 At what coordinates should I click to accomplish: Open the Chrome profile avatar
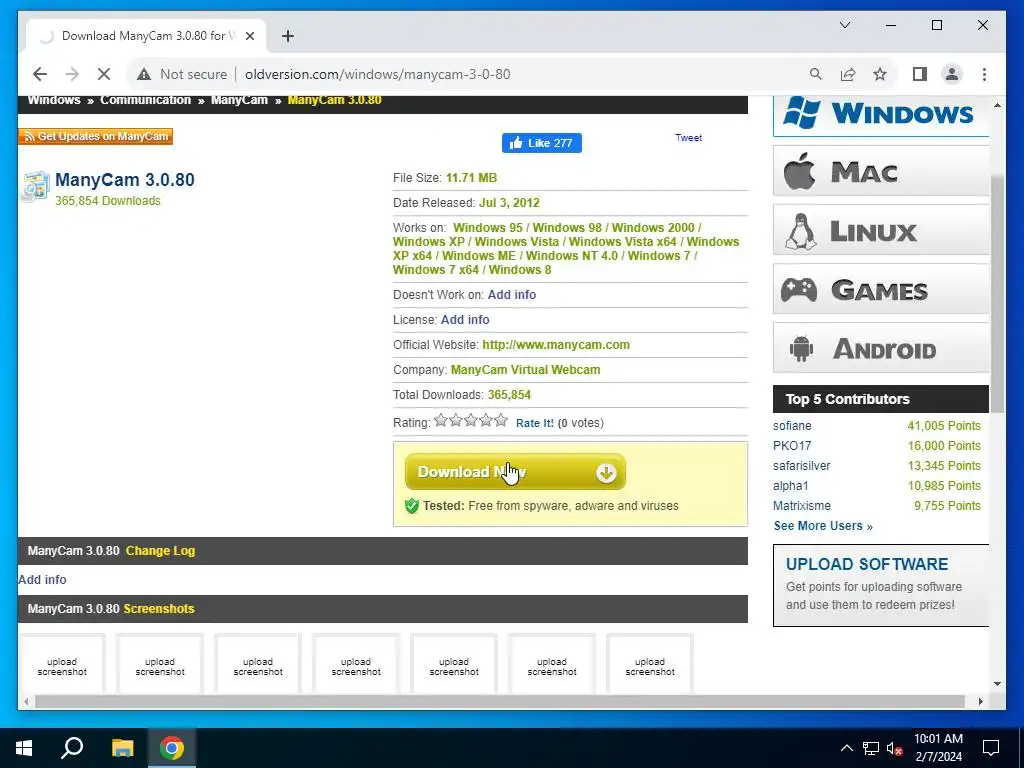click(x=952, y=74)
